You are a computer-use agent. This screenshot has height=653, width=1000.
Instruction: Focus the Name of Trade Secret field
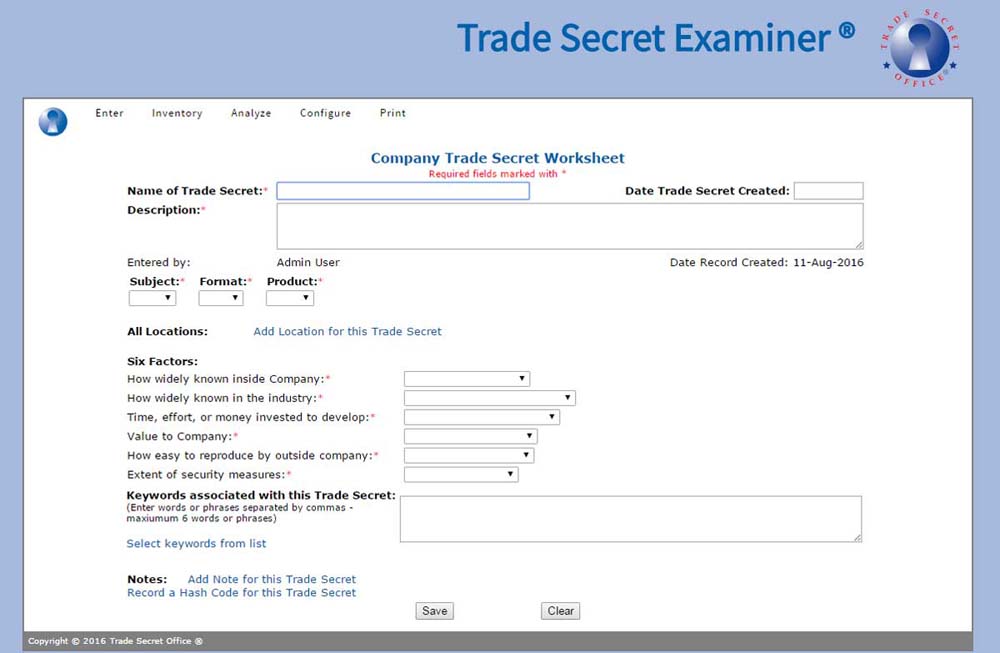click(403, 191)
